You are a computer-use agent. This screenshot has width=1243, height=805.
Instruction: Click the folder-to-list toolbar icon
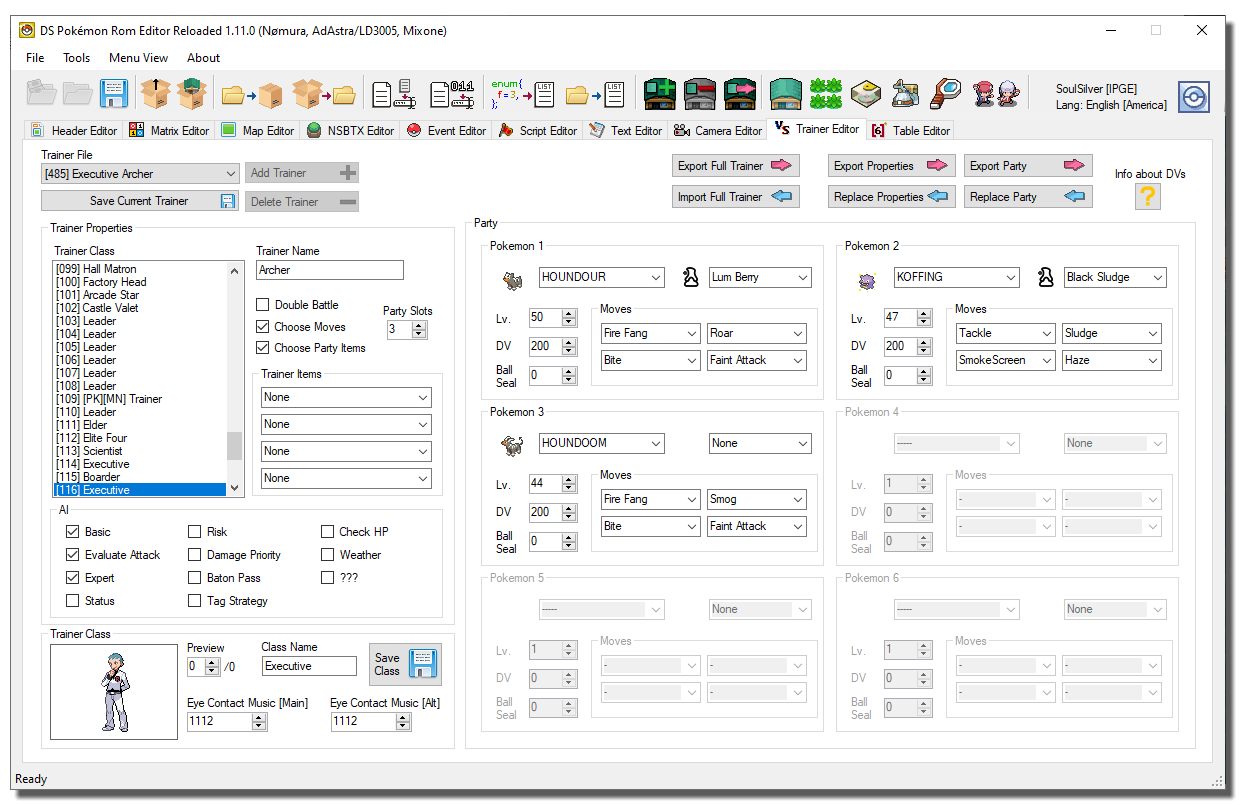coord(595,95)
